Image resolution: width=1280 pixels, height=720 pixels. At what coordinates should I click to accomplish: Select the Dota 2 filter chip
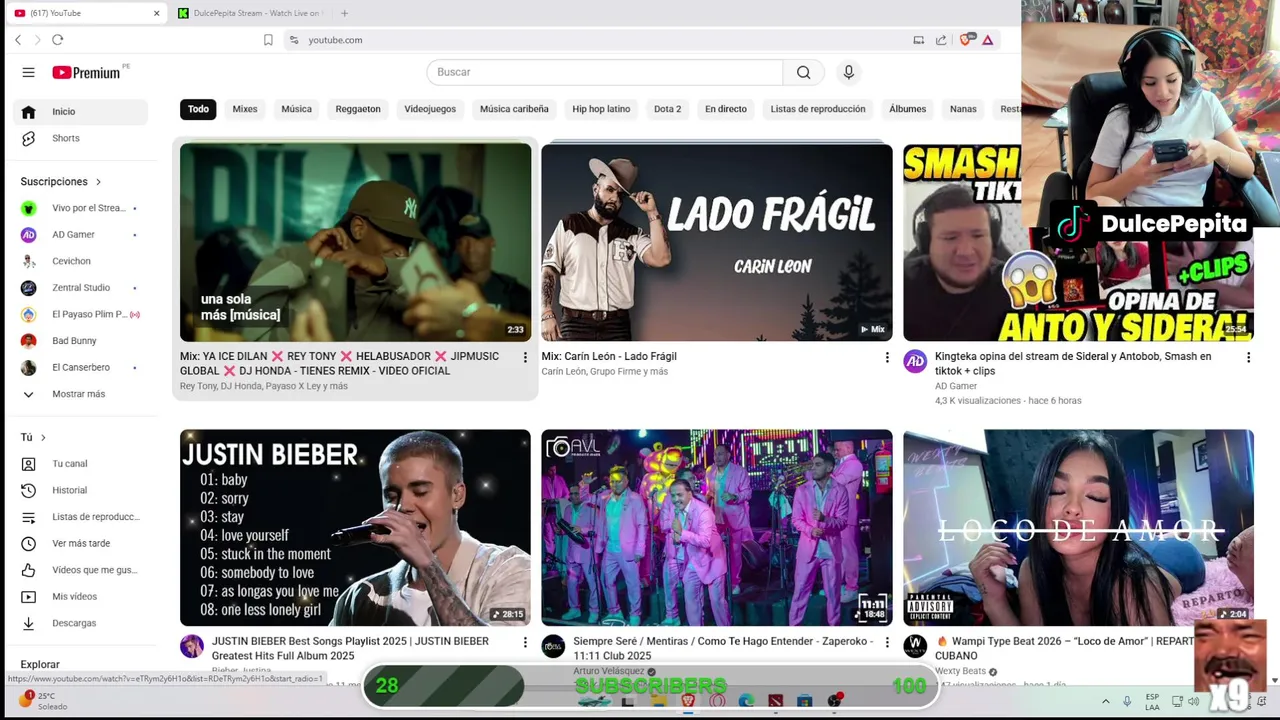click(667, 109)
